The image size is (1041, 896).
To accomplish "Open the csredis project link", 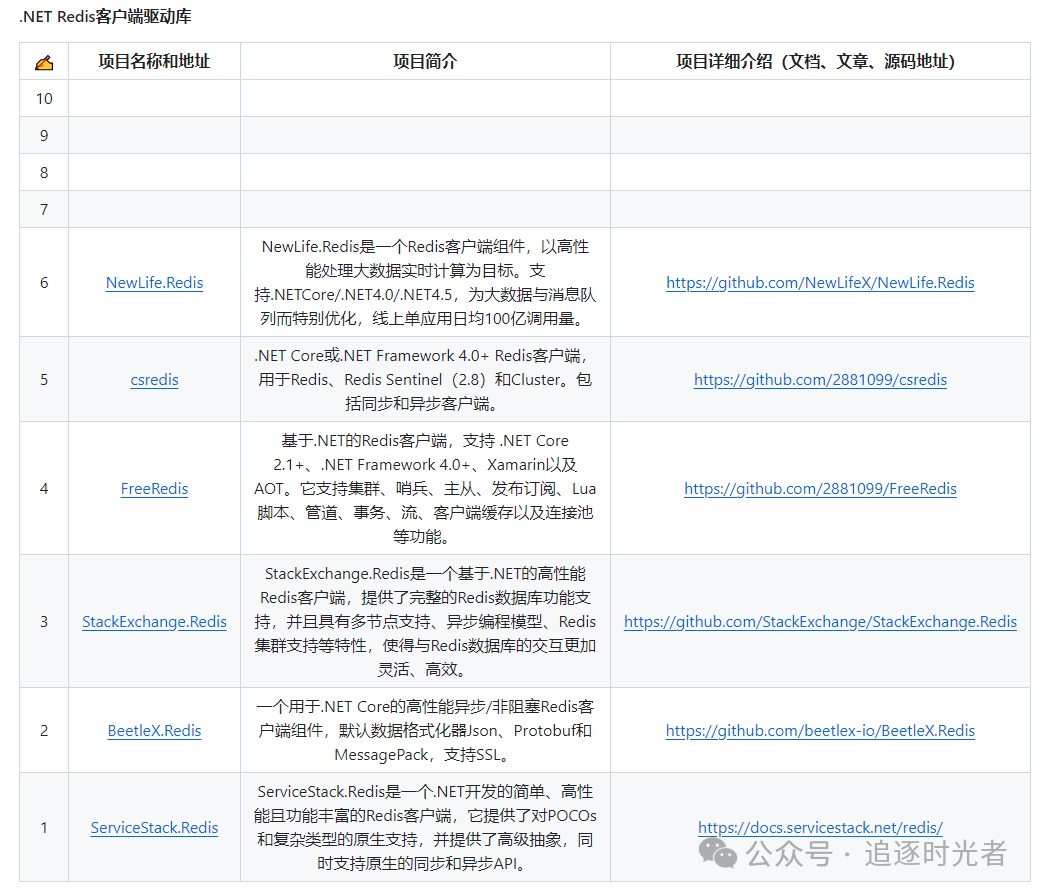I will [x=155, y=380].
